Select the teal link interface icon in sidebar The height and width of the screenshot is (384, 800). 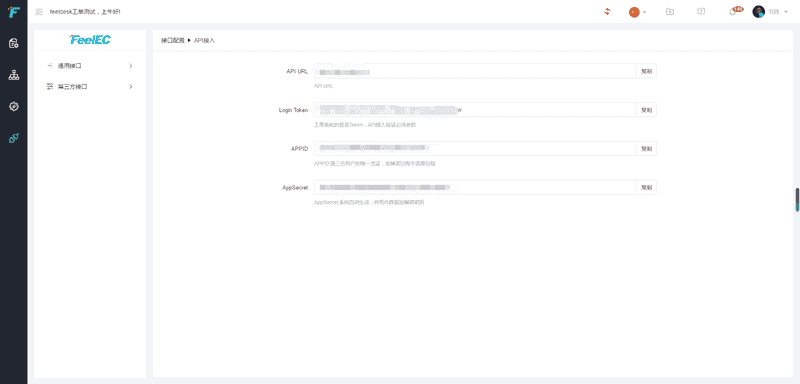coord(14,138)
